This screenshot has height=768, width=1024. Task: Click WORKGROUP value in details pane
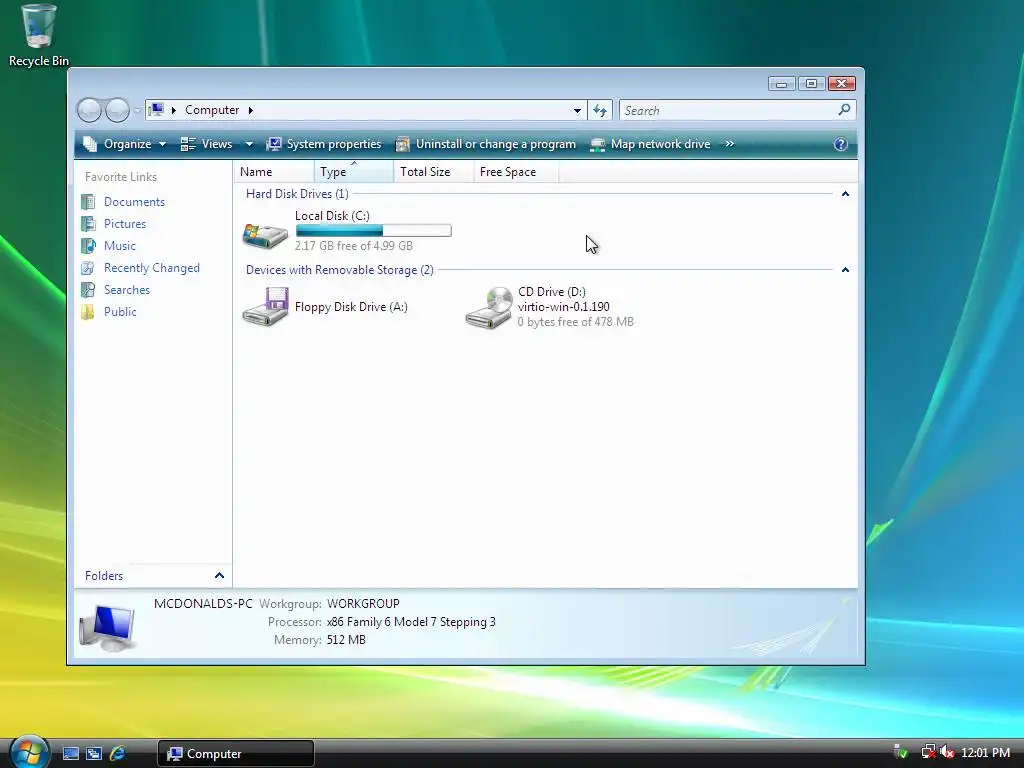pos(363,604)
